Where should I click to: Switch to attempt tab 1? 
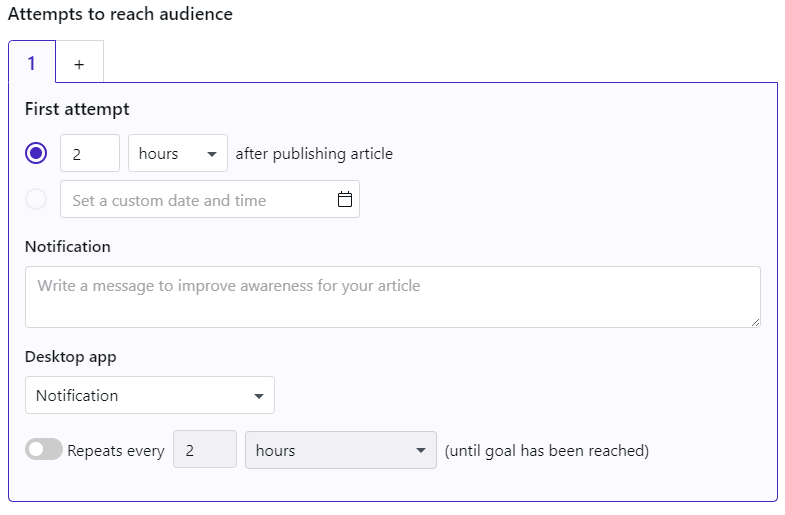(x=32, y=62)
